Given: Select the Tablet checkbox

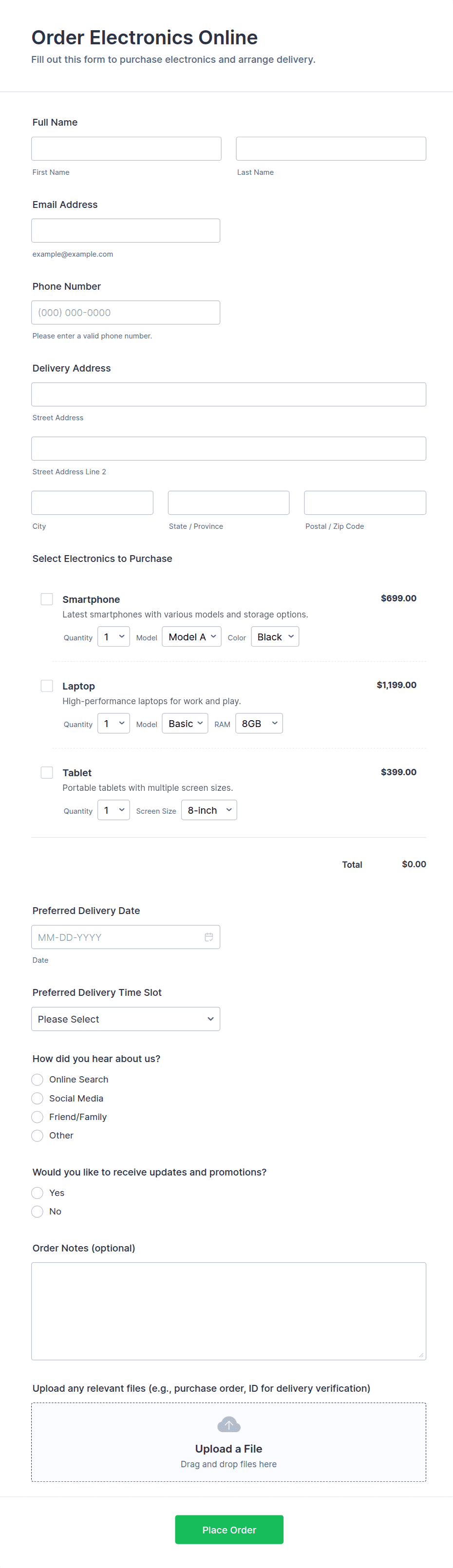Looking at the screenshot, I should coord(47,772).
